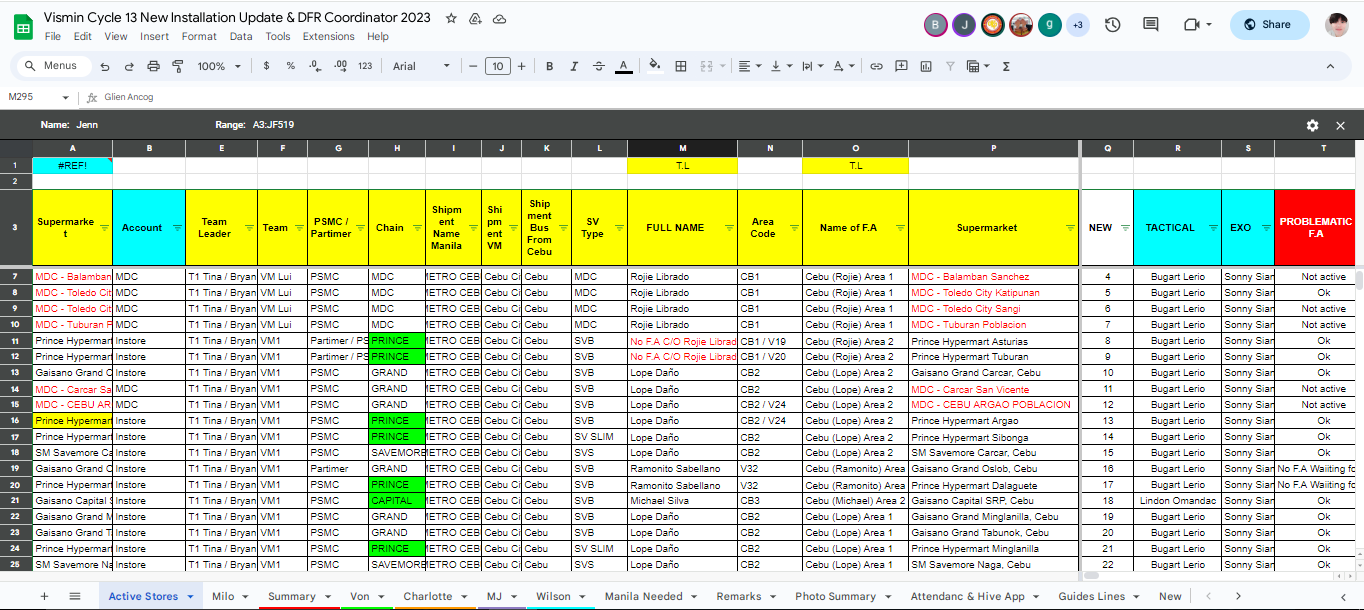Click the Name box showing M295
Viewport: 1364px width, 610px height.
38,97
